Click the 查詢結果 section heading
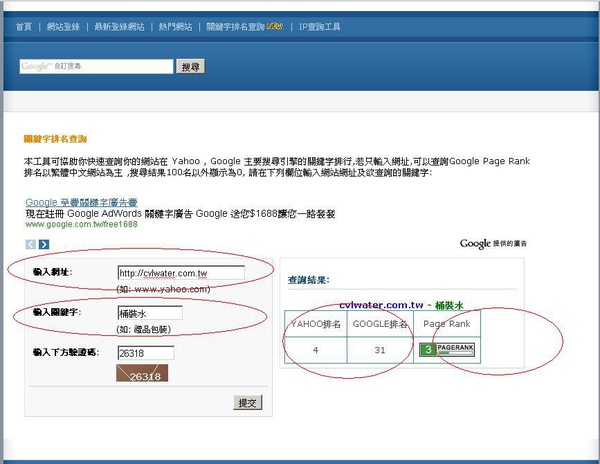The width and height of the screenshot is (600, 464). click(308, 280)
